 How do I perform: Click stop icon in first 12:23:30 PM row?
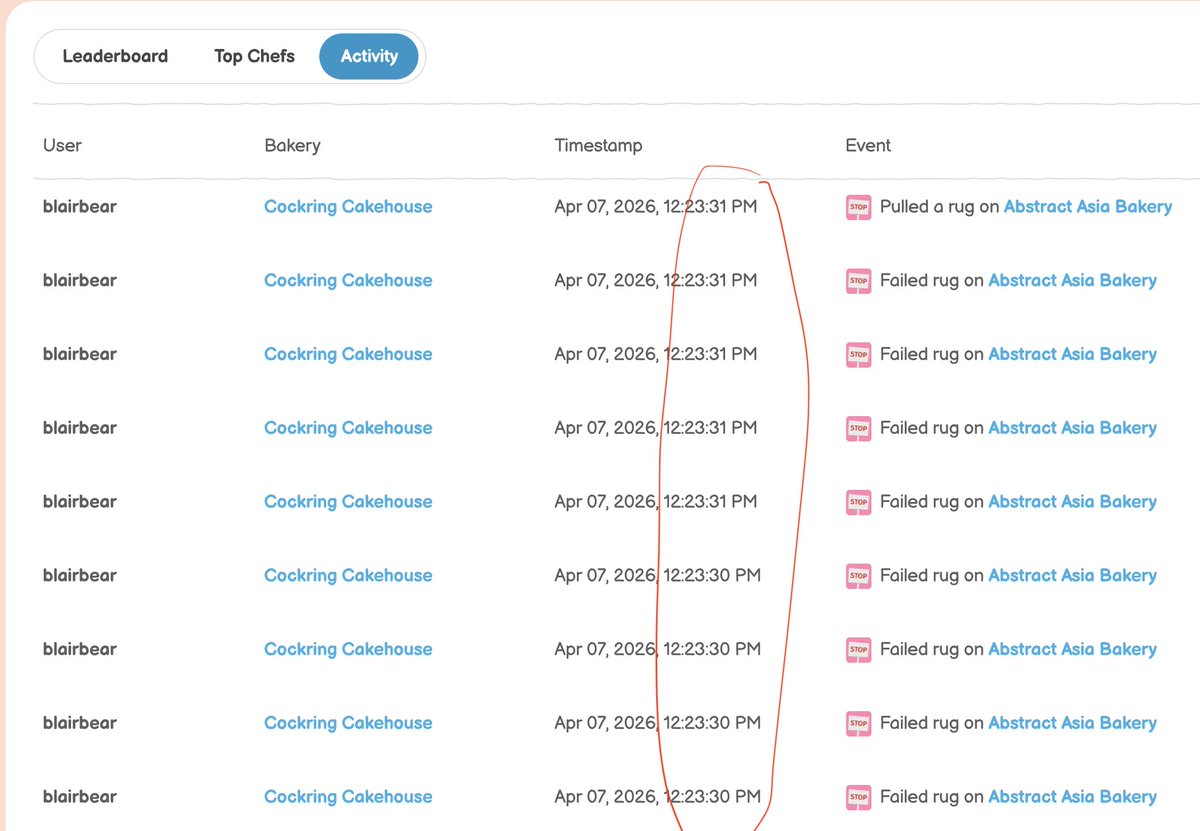(x=858, y=576)
